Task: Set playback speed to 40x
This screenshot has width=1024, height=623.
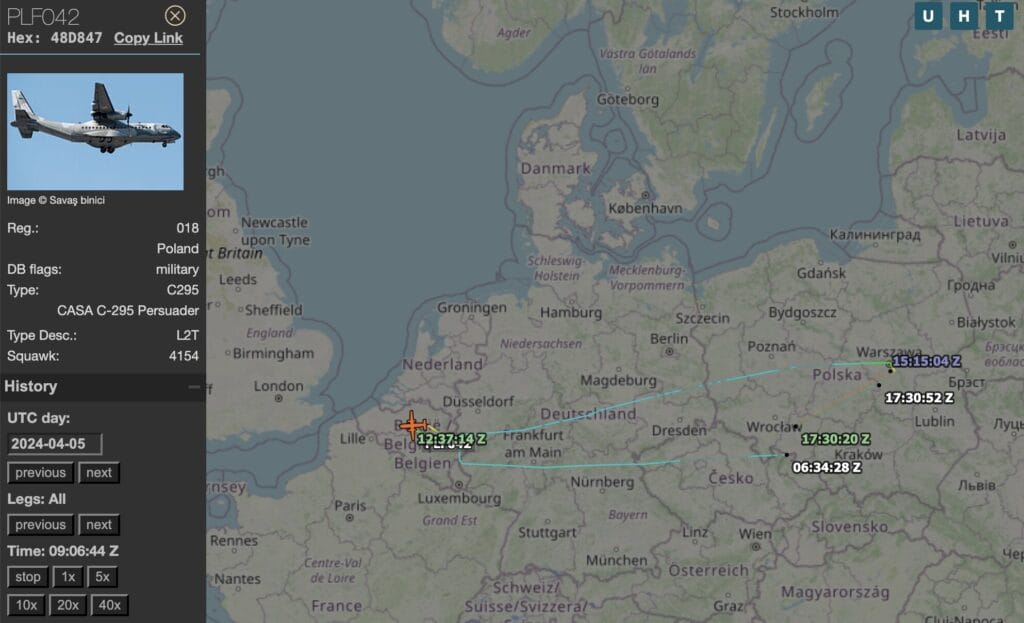Action: tap(110, 605)
